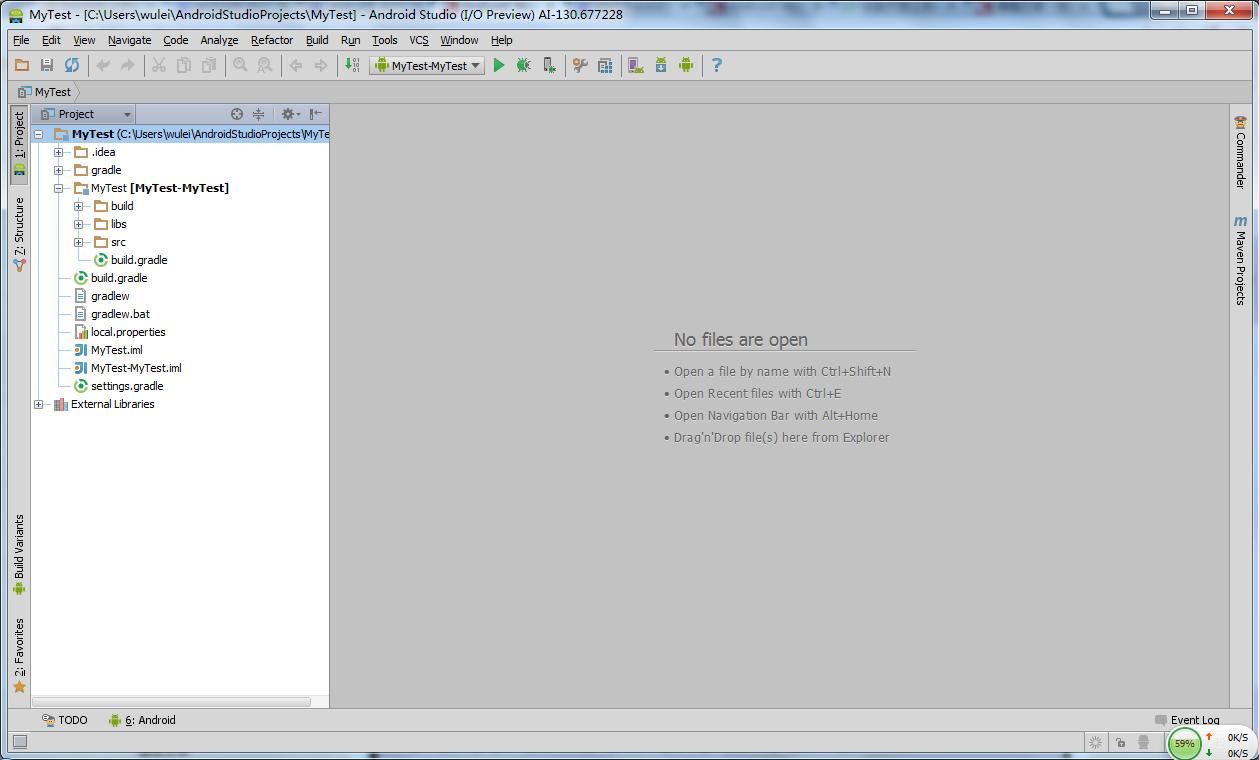Expand the src folder node
The image size is (1259, 760).
click(x=78, y=242)
